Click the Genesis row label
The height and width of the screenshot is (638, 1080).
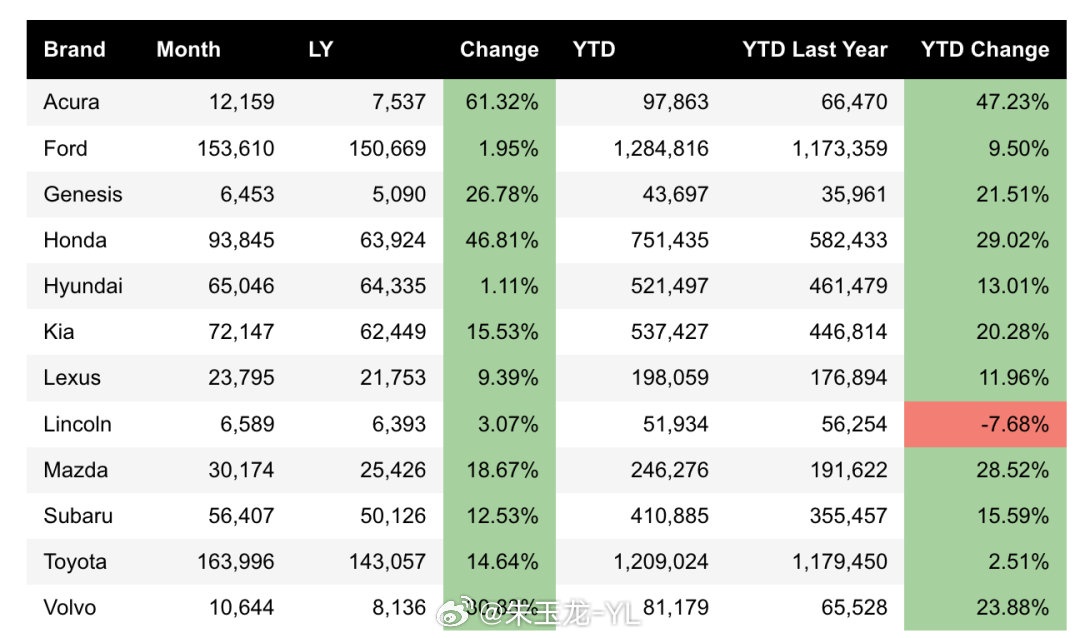click(x=83, y=194)
